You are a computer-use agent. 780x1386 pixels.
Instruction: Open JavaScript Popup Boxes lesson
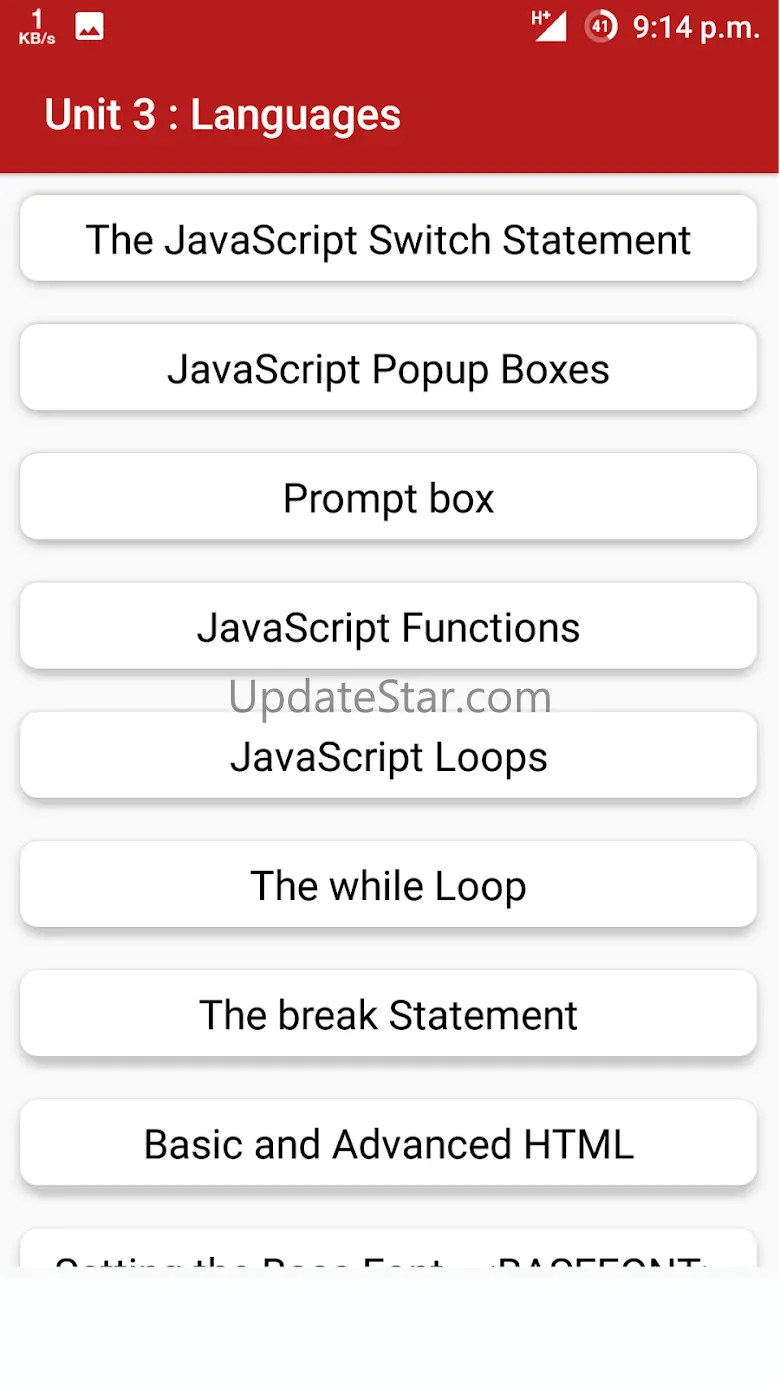click(x=388, y=368)
